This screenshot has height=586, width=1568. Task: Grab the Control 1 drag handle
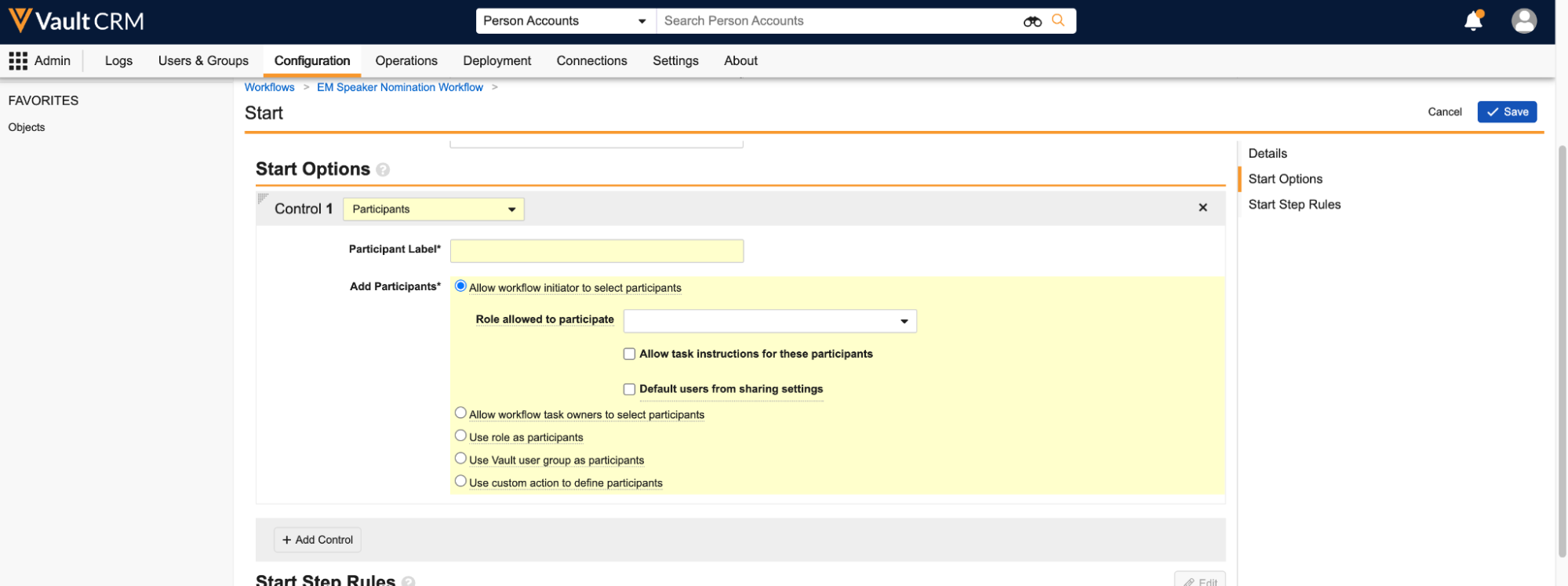coord(263,198)
